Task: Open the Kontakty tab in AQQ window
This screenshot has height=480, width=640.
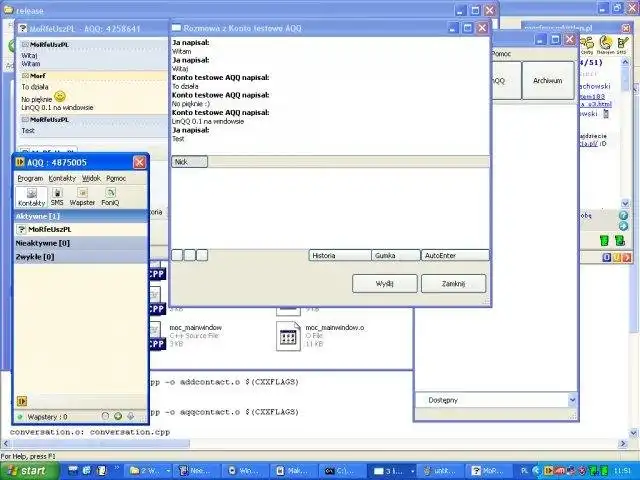Action: point(31,197)
